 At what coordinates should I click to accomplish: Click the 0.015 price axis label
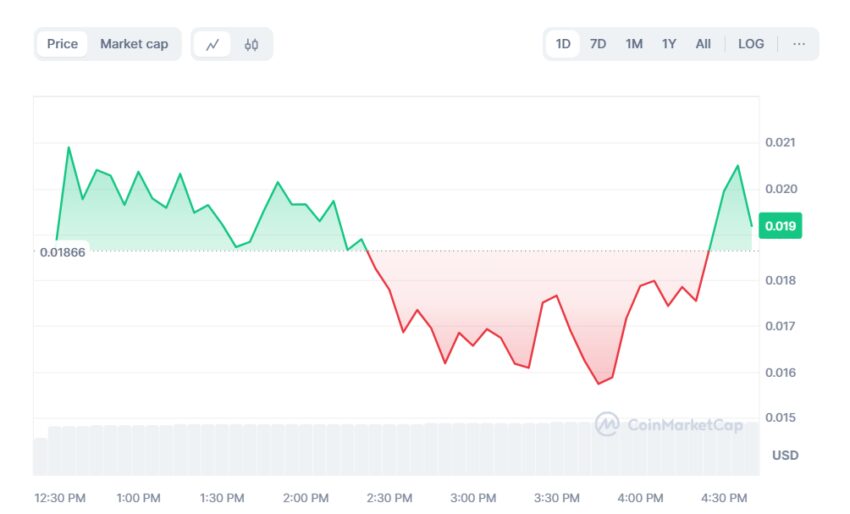click(780, 418)
